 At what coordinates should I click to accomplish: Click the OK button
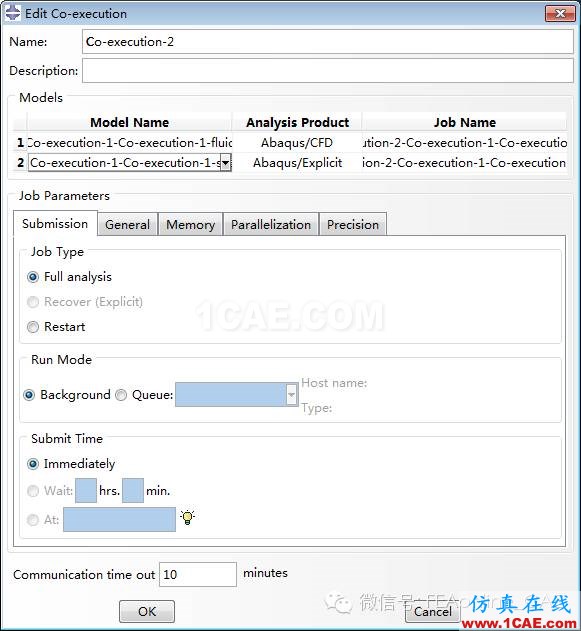(147, 612)
